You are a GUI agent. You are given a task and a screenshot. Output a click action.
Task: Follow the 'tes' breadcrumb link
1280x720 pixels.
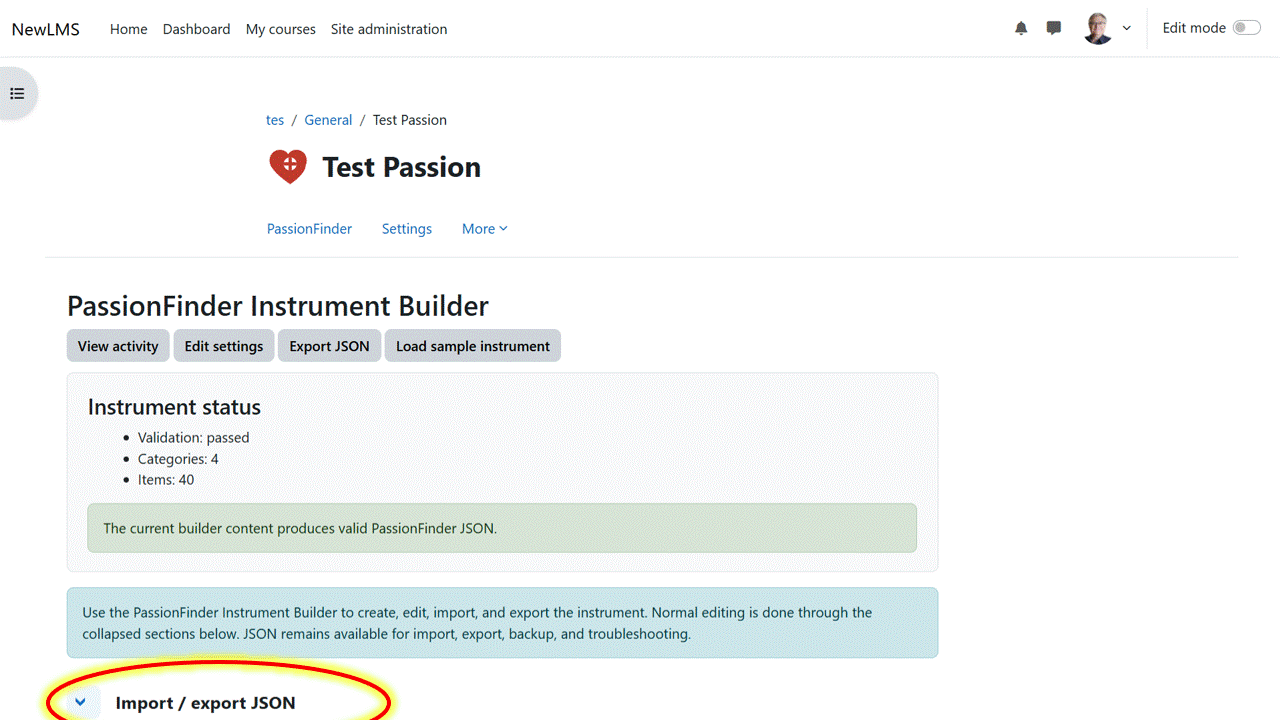(x=275, y=120)
